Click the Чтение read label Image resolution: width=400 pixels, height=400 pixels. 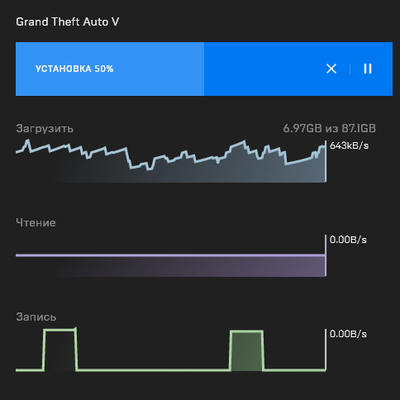(x=36, y=223)
